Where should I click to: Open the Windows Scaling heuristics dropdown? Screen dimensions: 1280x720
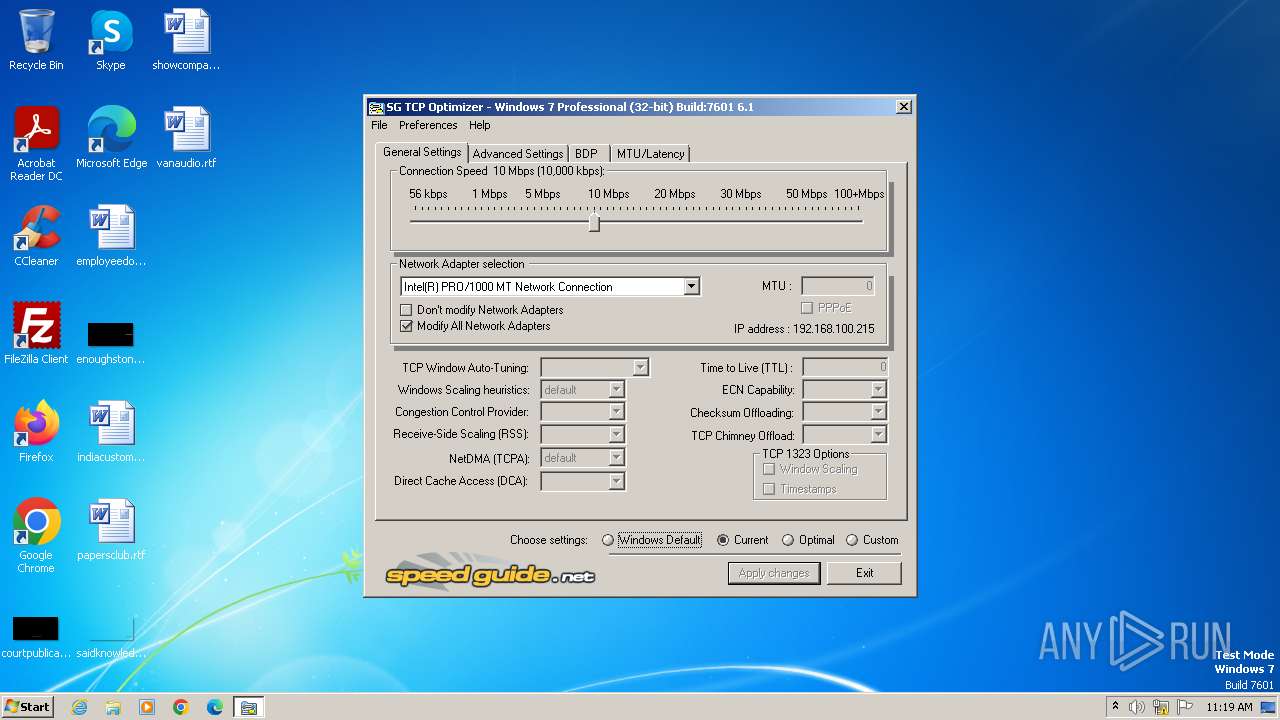pos(616,390)
